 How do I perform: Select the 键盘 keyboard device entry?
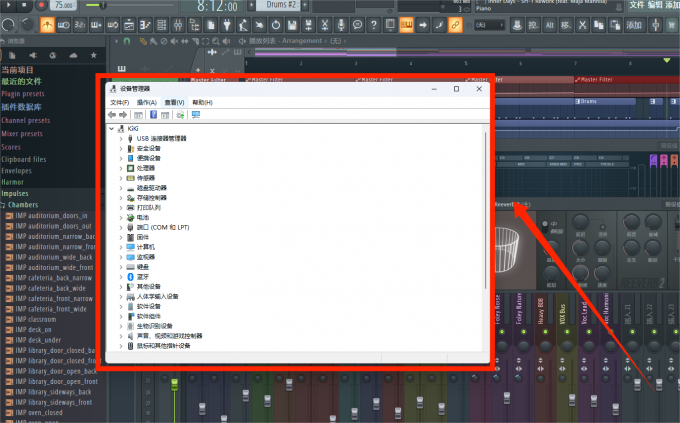[x=144, y=267]
